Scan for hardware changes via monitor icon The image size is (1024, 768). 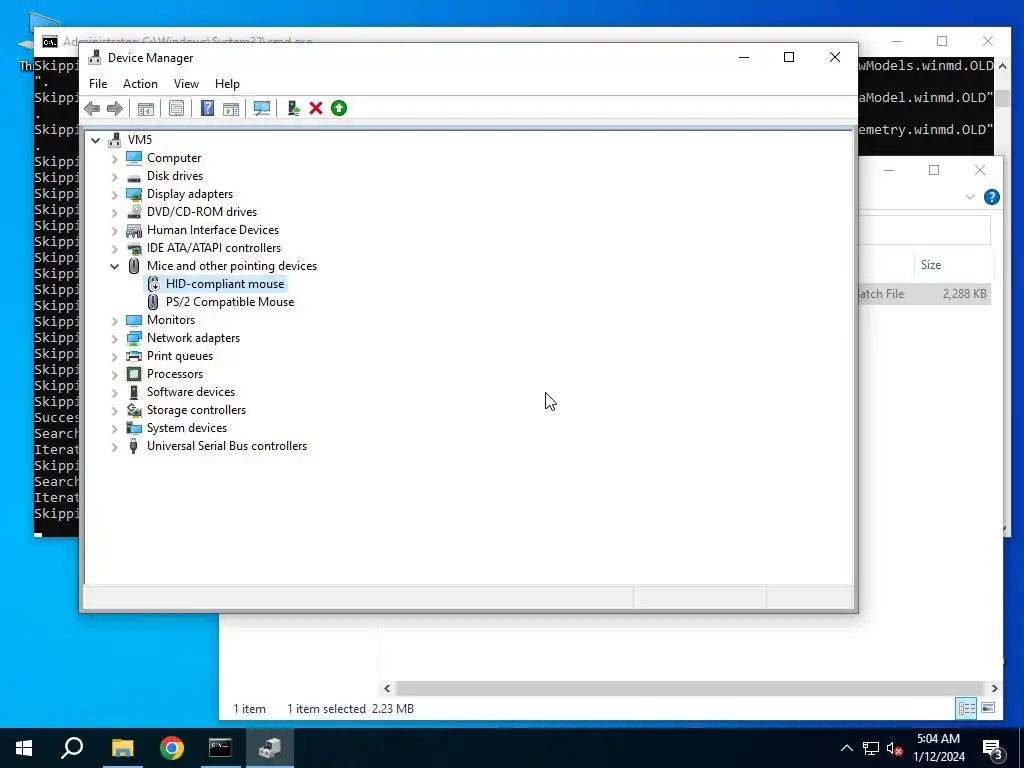[x=262, y=108]
